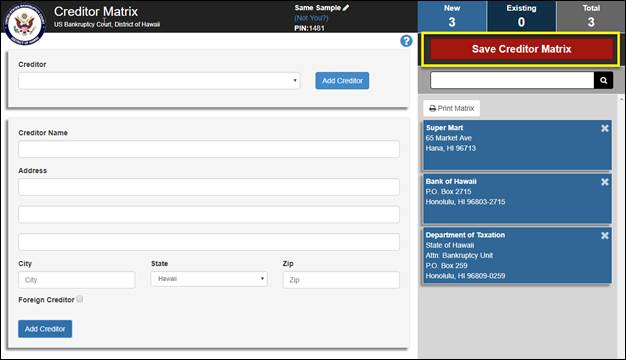This screenshot has width=626, height=360.
Task: Click the Zip input field
Action: [341, 280]
